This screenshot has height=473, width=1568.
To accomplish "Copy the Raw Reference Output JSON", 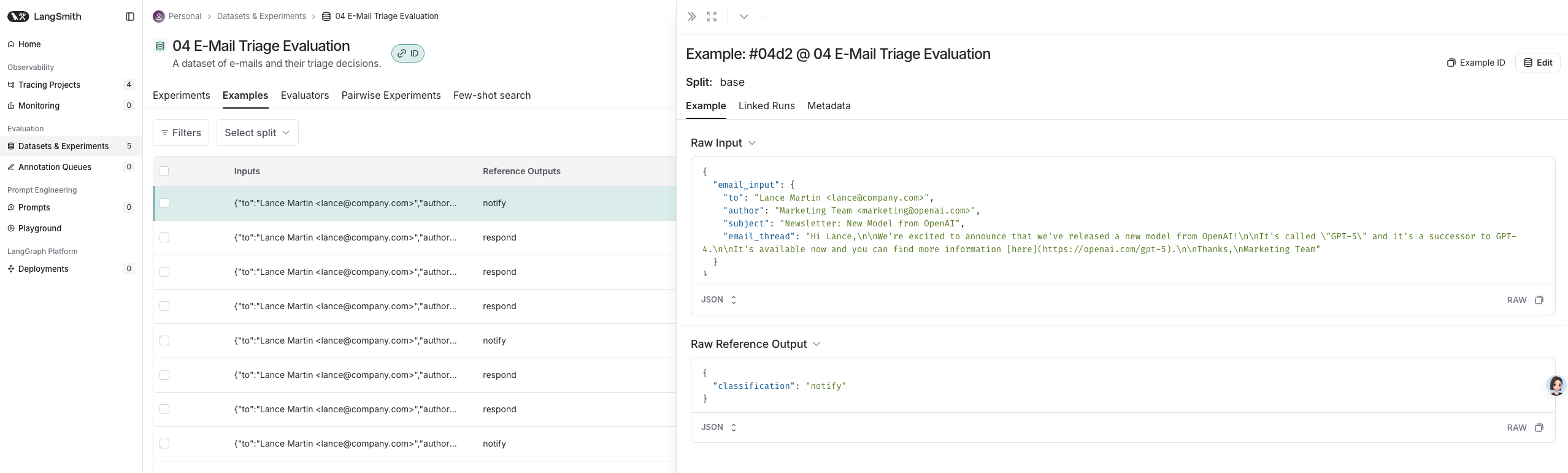I will (1539, 428).
